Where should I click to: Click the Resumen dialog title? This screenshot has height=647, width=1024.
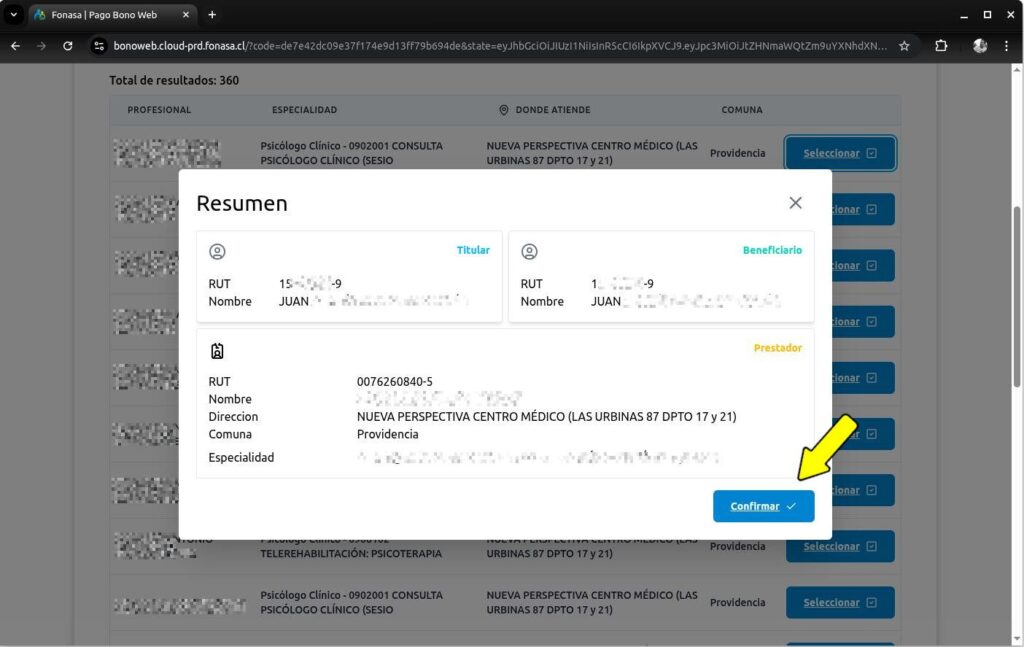(x=242, y=203)
